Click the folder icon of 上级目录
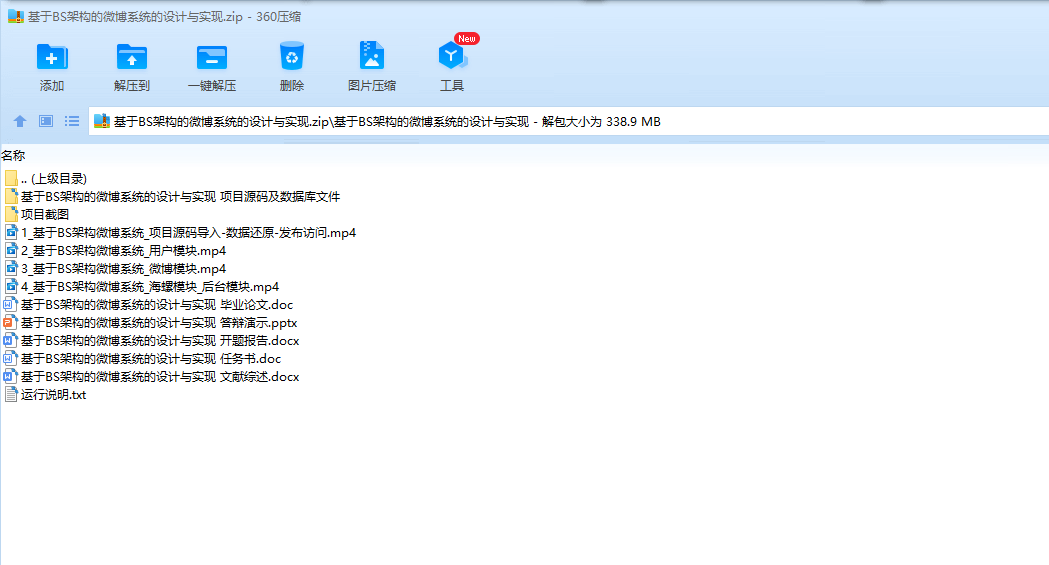 [x=11, y=178]
